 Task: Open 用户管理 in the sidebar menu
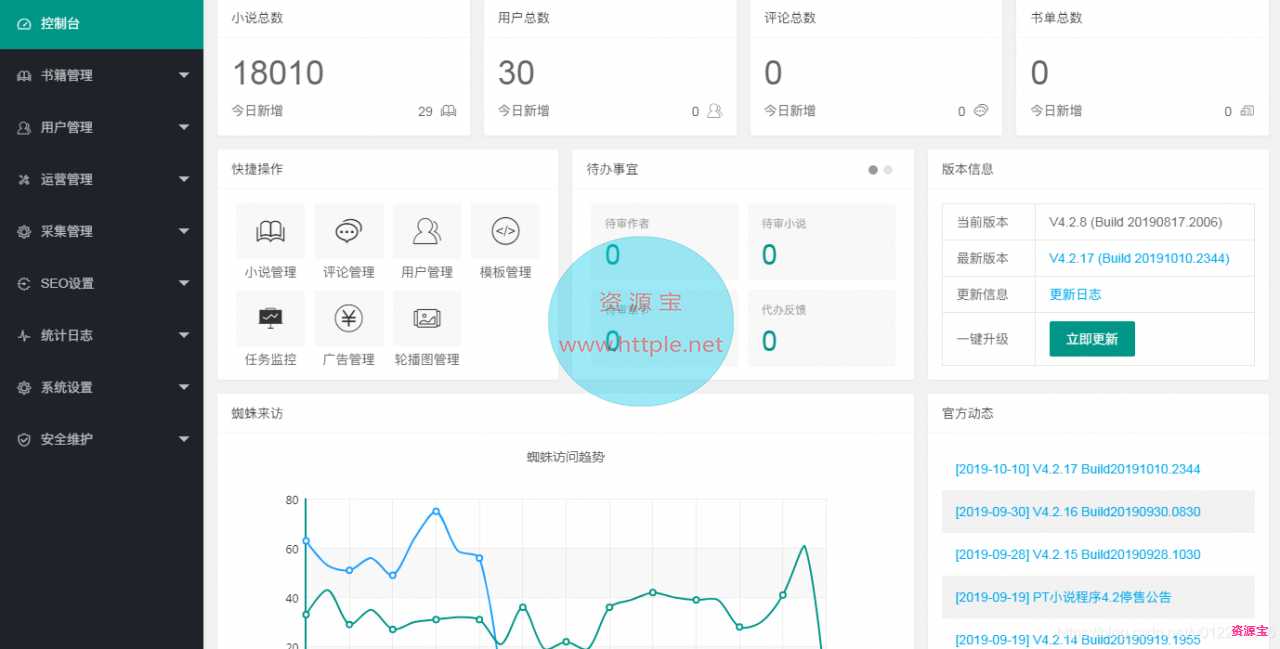pyautogui.click(x=101, y=128)
